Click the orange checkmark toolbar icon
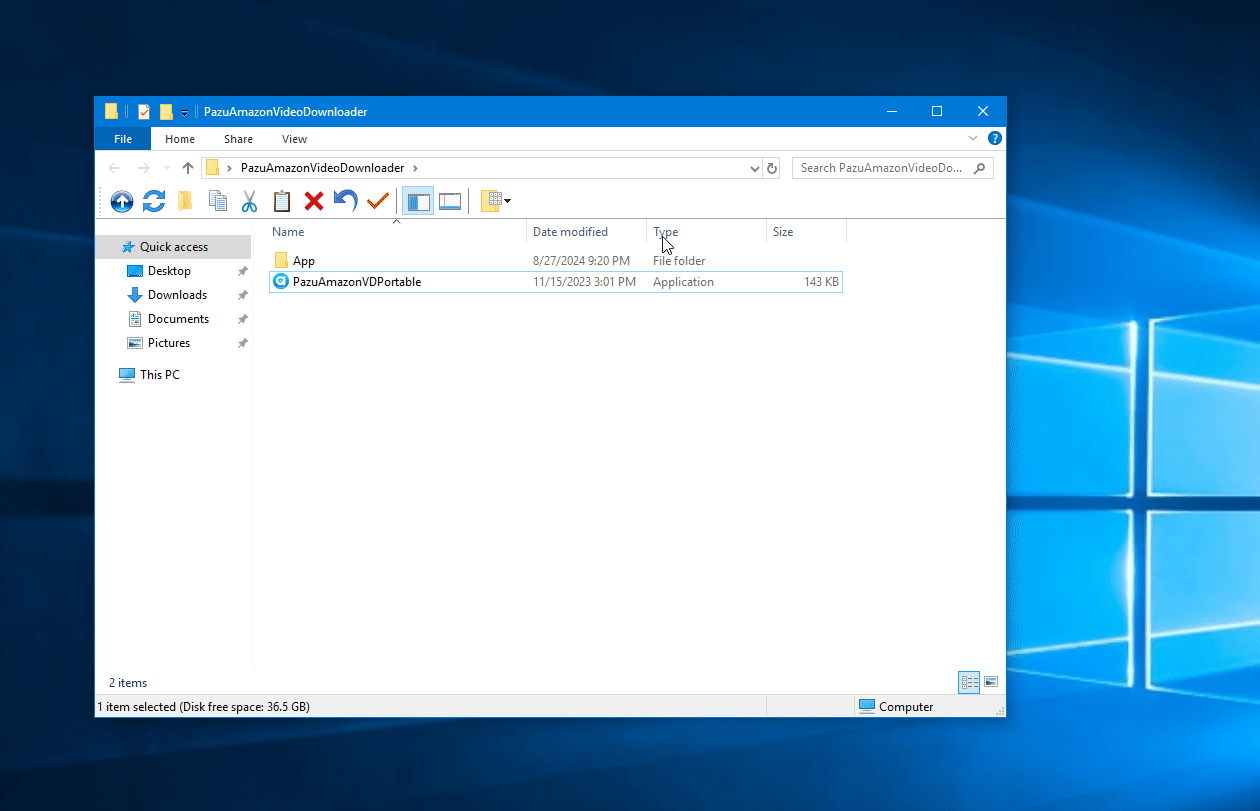The height and width of the screenshot is (811, 1260). coord(377,201)
